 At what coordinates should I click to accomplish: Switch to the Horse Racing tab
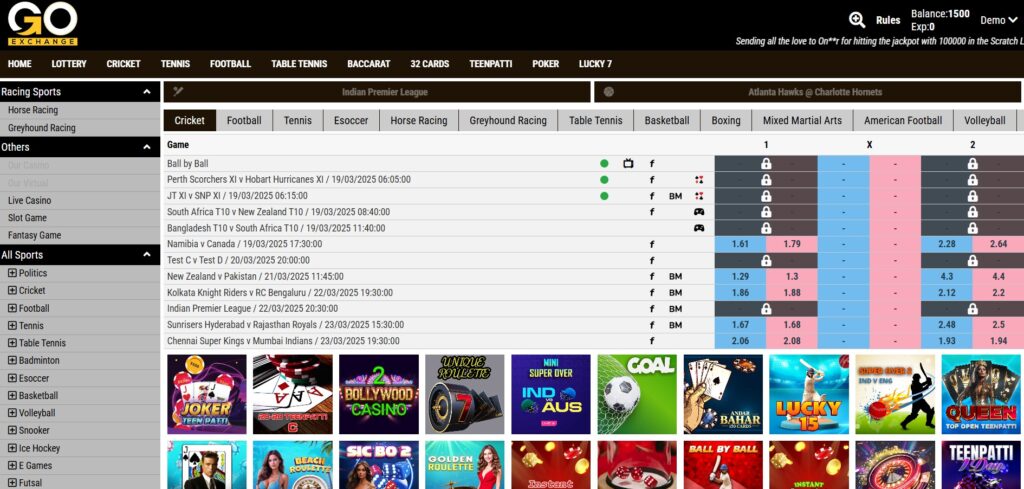click(418, 121)
